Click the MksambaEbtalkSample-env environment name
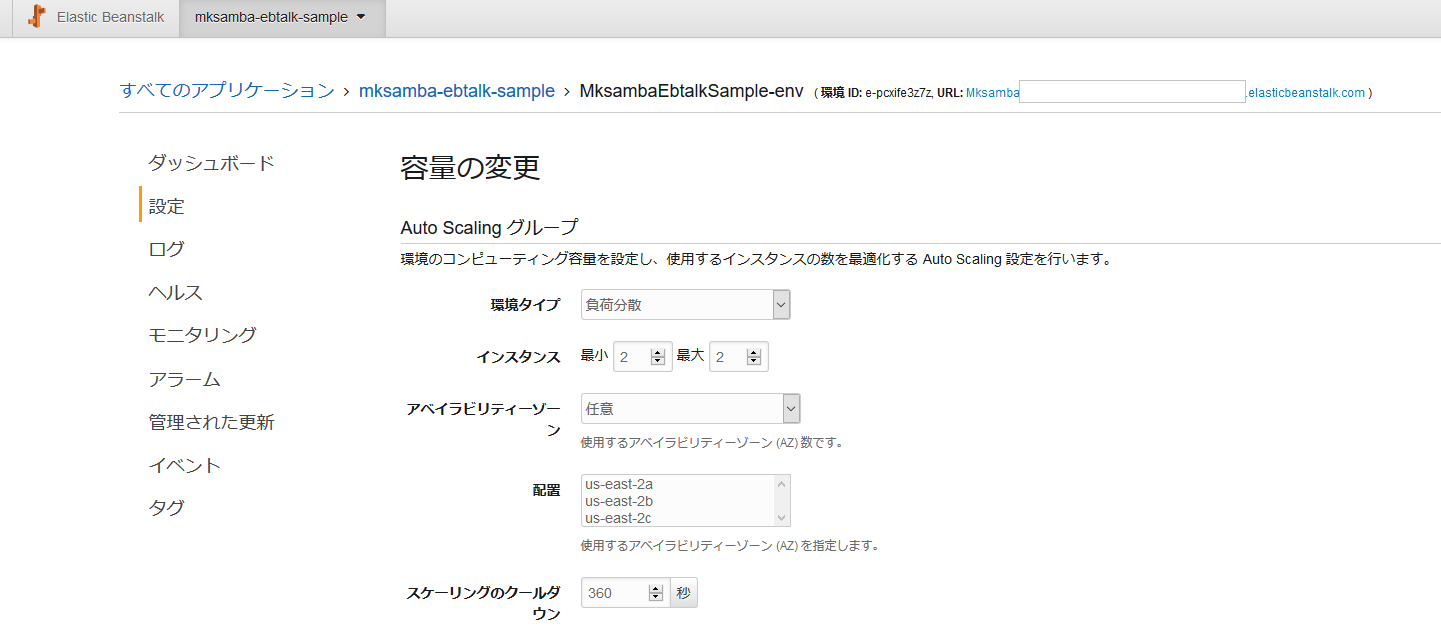Image resolution: width=1441 pixels, height=630 pixels. [x=691, y=91]
